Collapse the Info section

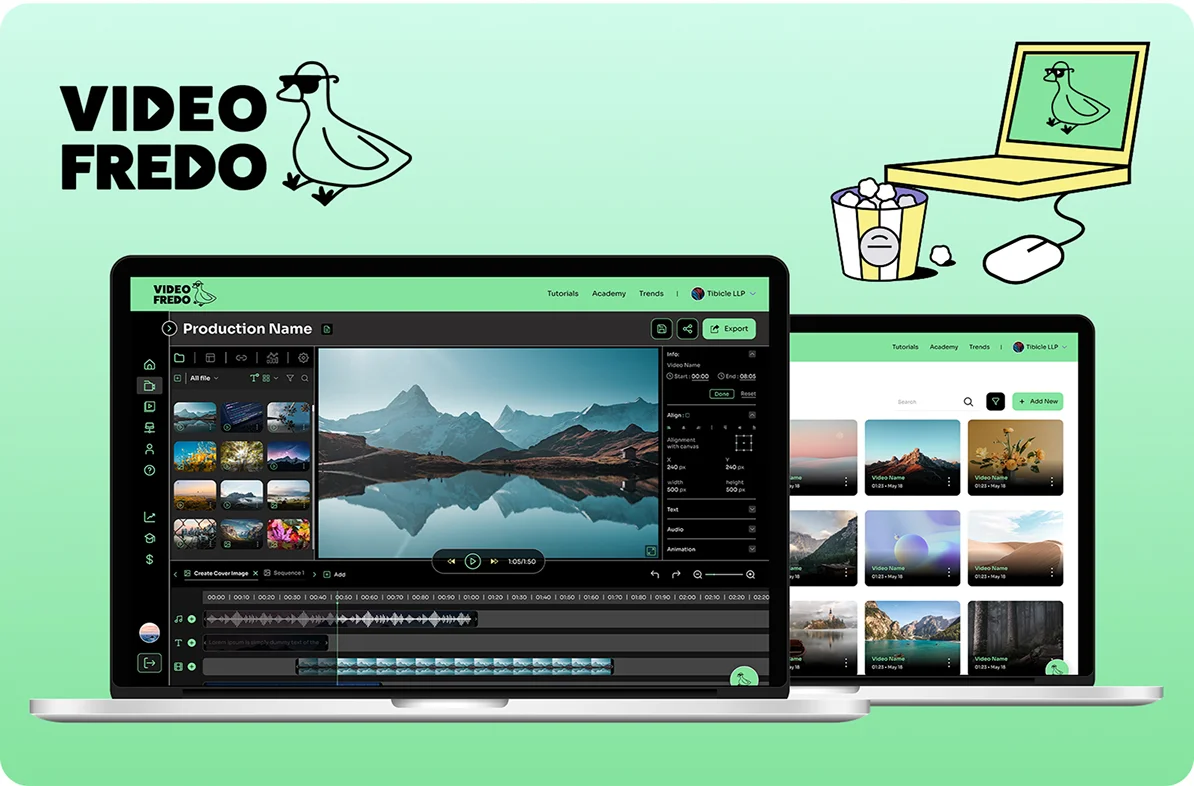tap(752, 354)
